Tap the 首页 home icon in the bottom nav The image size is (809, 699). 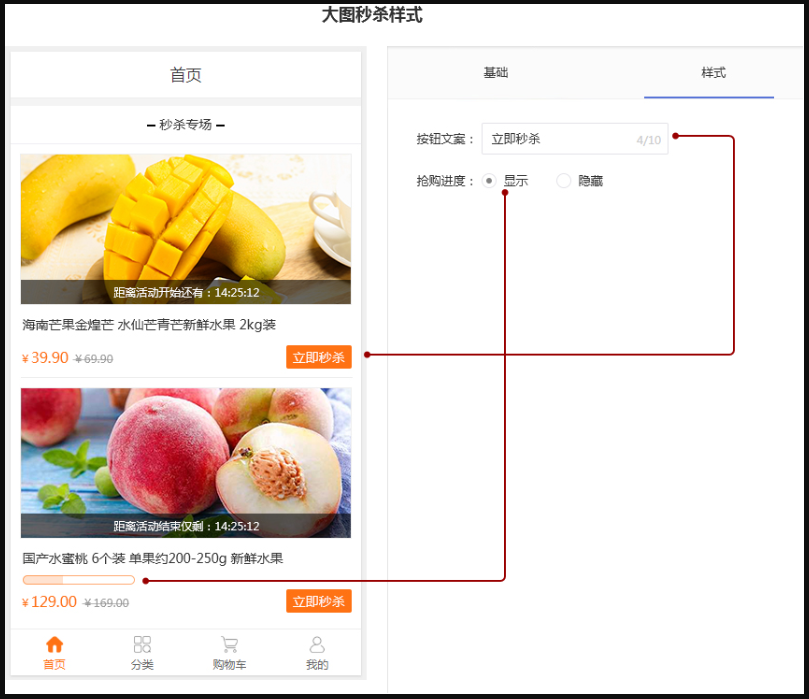point(54,645)
